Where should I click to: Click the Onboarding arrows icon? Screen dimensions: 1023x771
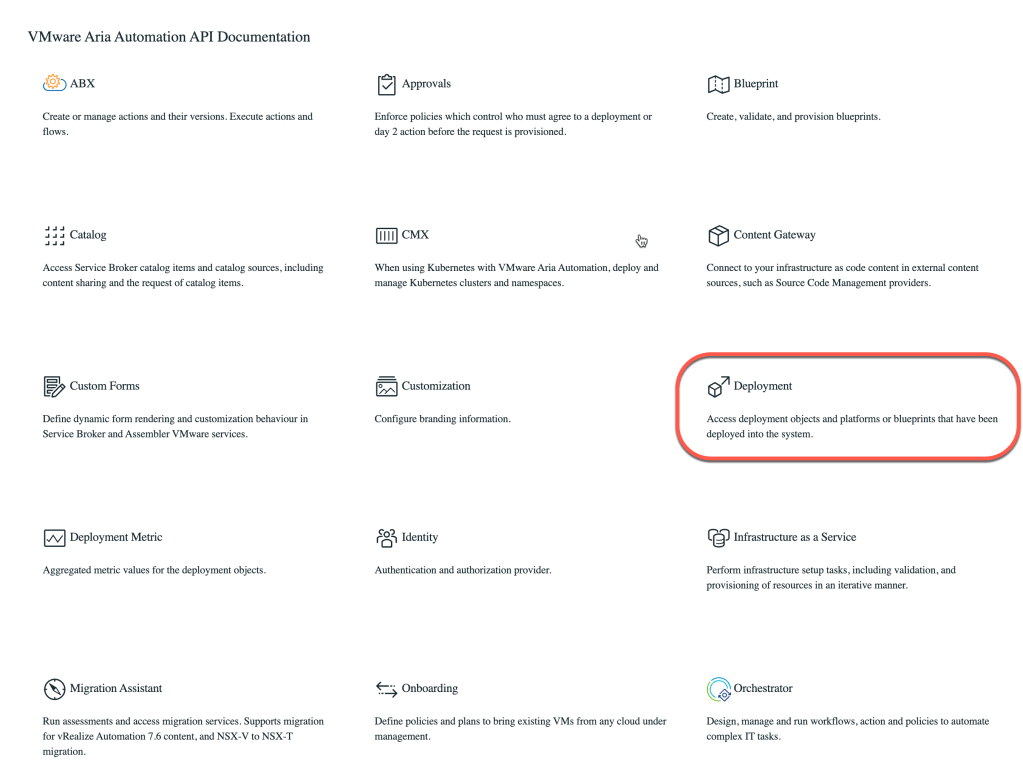pos(386,688)
